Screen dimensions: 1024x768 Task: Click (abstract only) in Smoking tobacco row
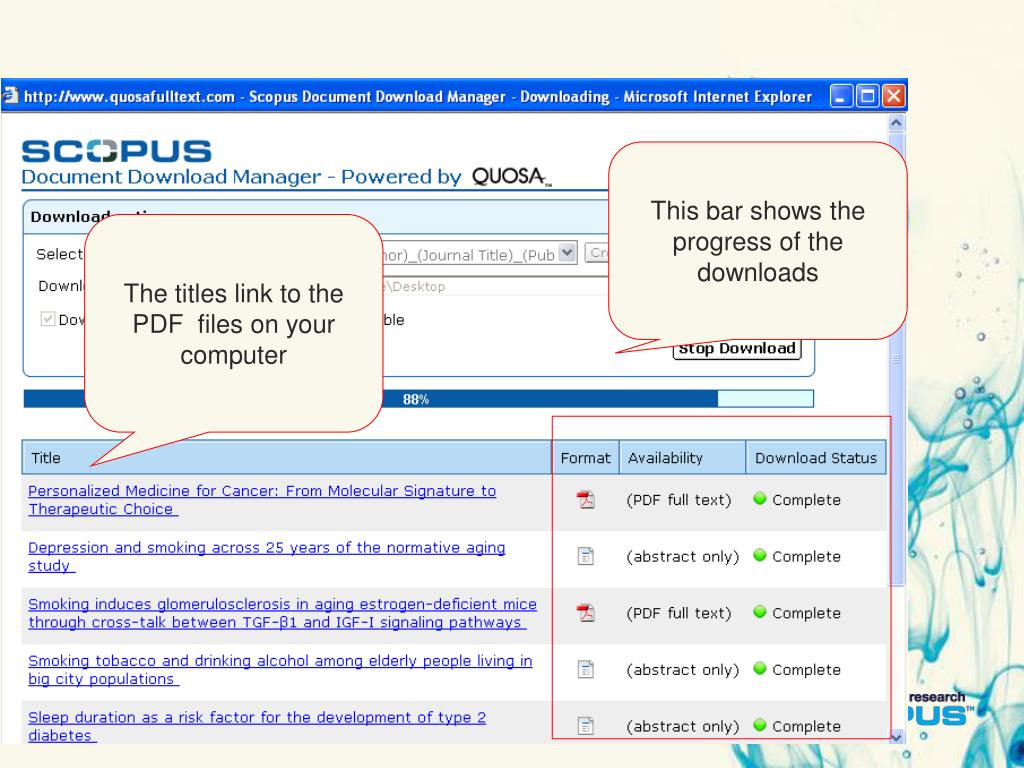pyautogui.click(x=682, y=670)
